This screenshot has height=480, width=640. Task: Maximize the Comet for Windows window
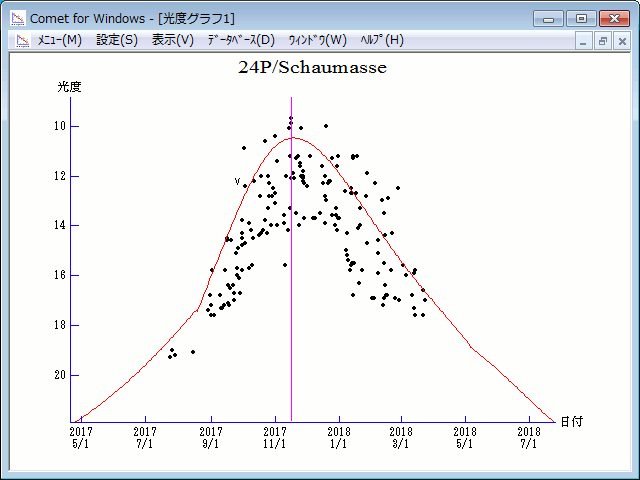[580, 18]
